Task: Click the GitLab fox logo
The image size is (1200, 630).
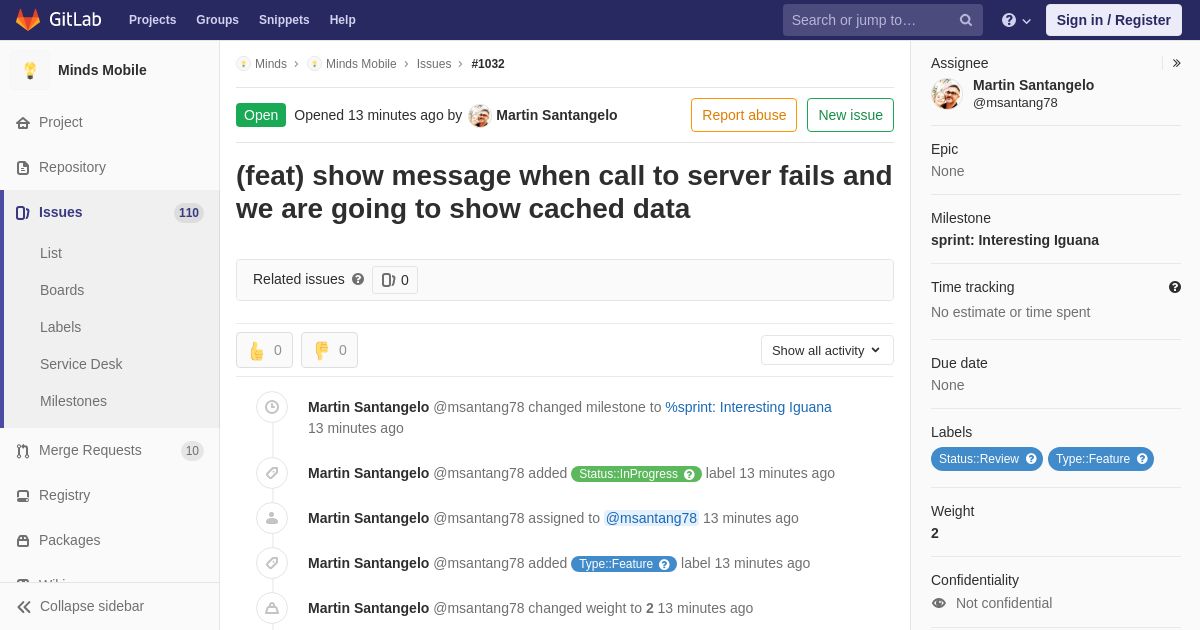Action: pos(28,20)
